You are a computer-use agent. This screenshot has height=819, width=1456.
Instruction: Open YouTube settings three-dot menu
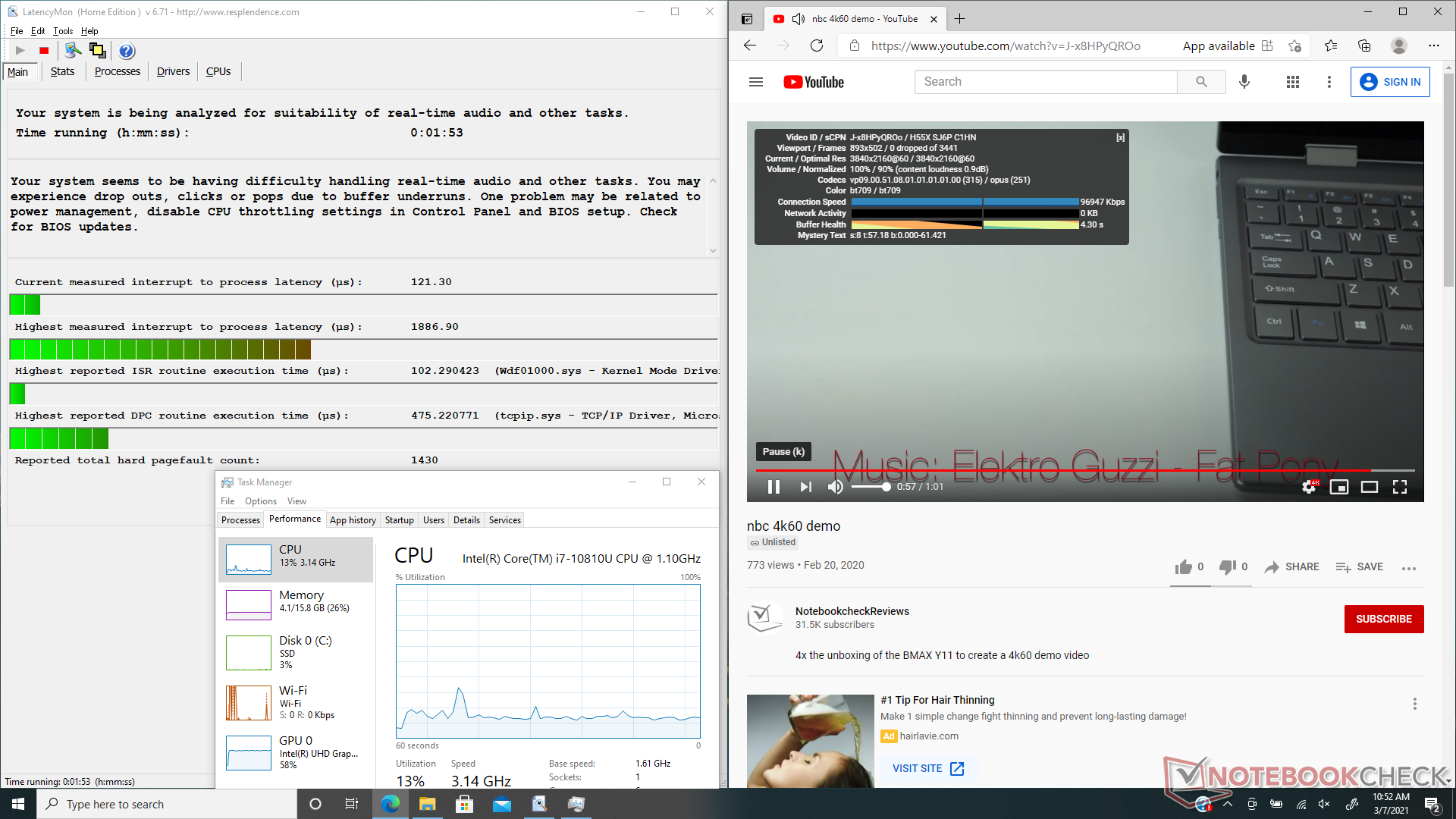click(1329, 82)
